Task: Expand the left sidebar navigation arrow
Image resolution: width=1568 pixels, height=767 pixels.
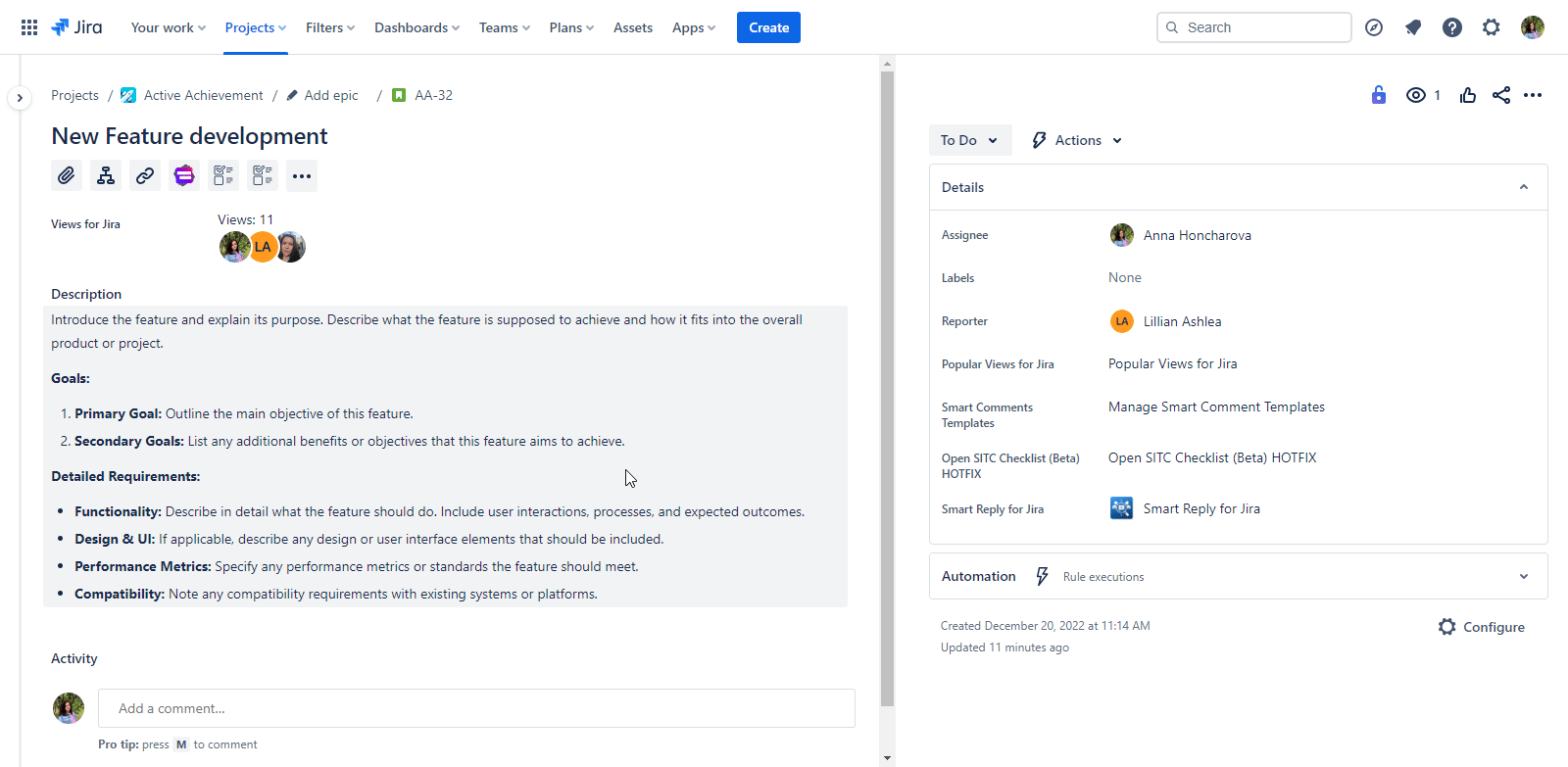Action: point(20,98)
